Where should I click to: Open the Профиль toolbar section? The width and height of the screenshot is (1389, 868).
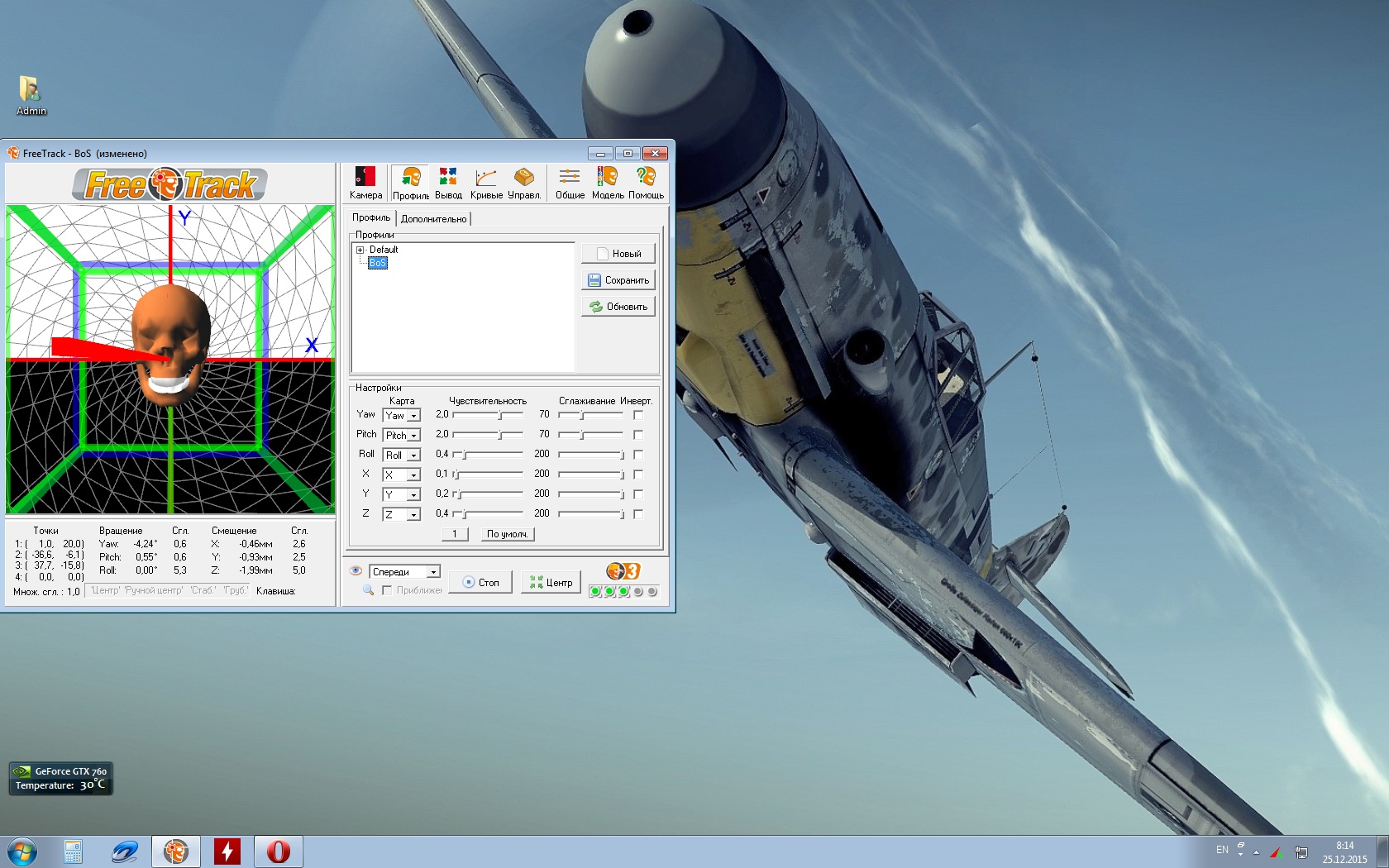pyautogui.click(x=411, y=183)
